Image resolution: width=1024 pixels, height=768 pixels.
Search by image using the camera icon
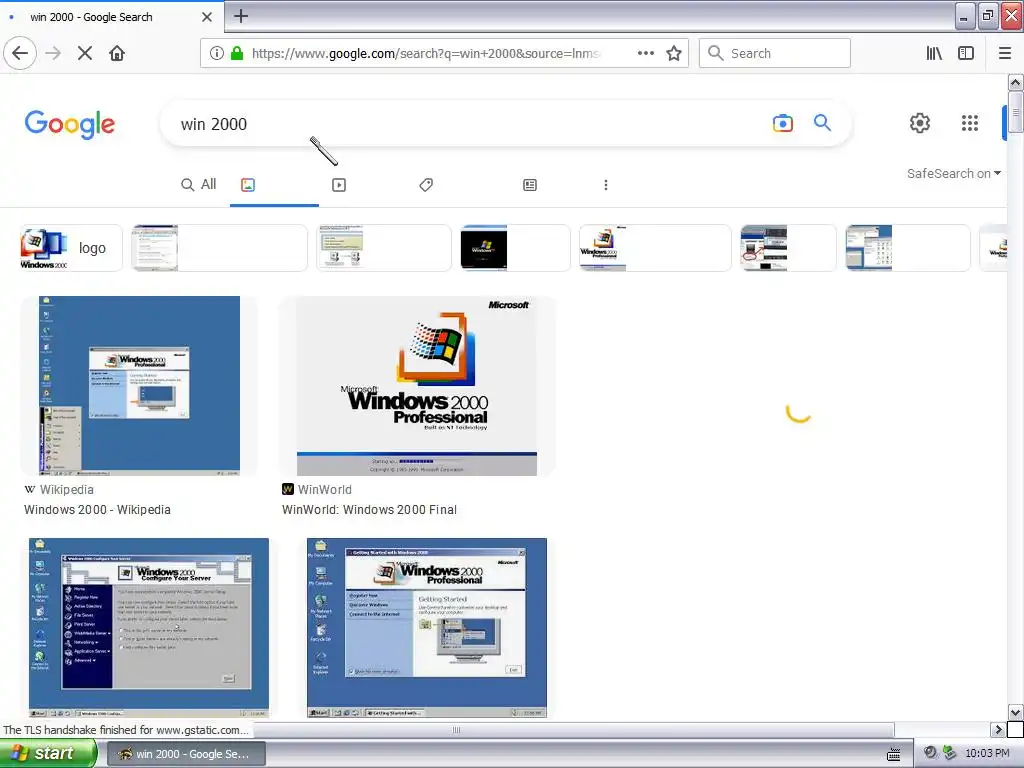782,123
